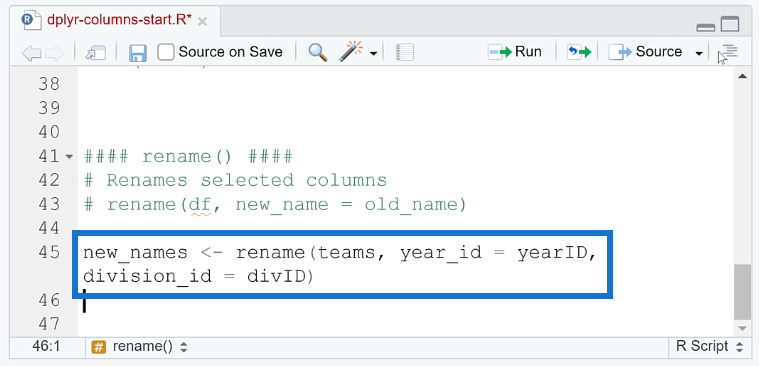Select the dplyr-columns-start.R tab
The height and width of the screenshot is (366, 759).
tap(119, 20)
